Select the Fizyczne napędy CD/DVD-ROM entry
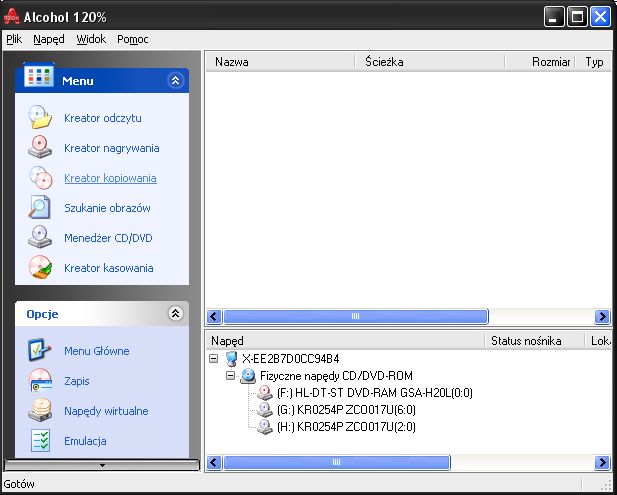617x495 pixels. pos(336,376)
